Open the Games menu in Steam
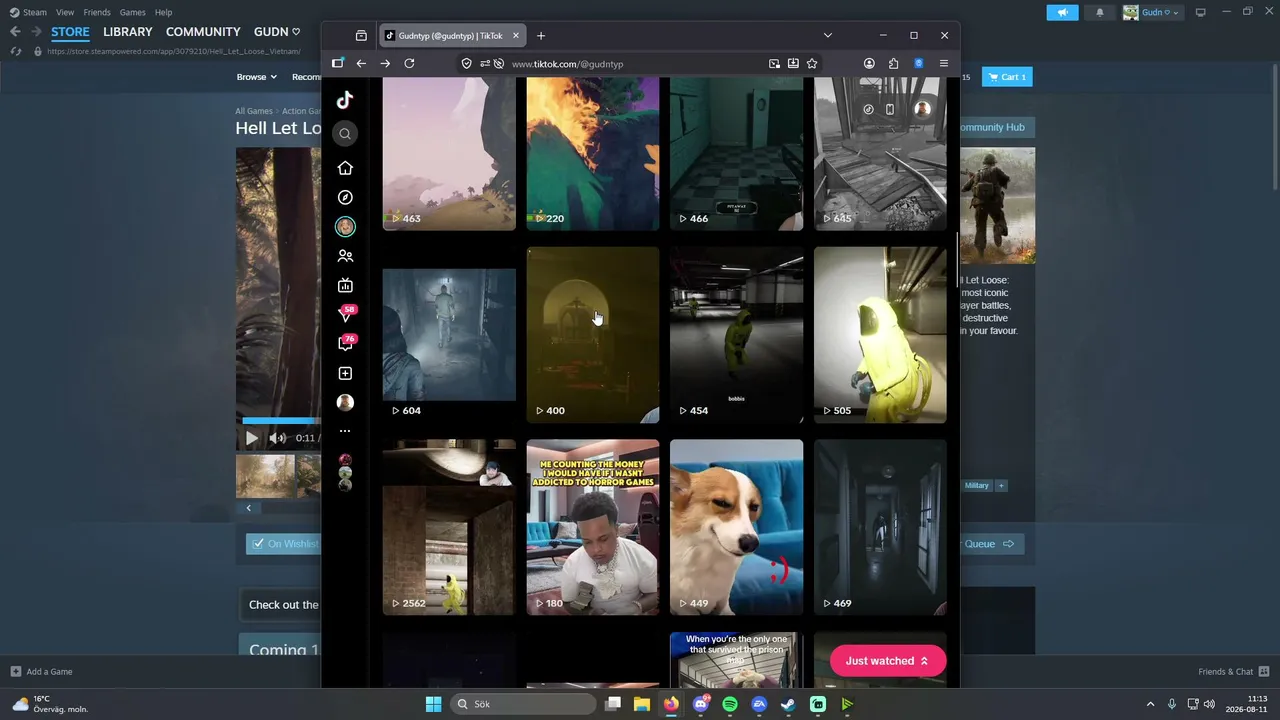This screenshot has height=720, width=1280. coord(132,12)
